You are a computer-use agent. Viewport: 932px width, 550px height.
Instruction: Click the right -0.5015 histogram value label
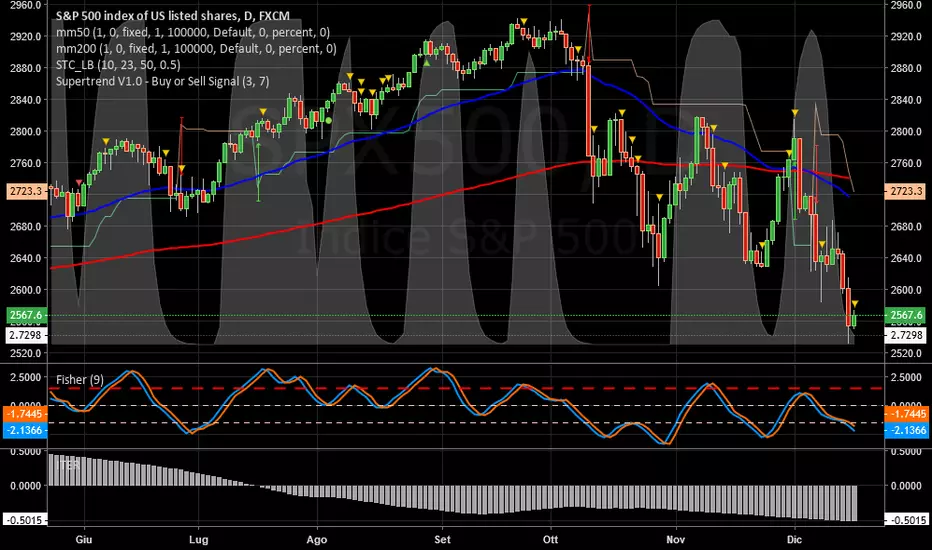pos(906,520)
